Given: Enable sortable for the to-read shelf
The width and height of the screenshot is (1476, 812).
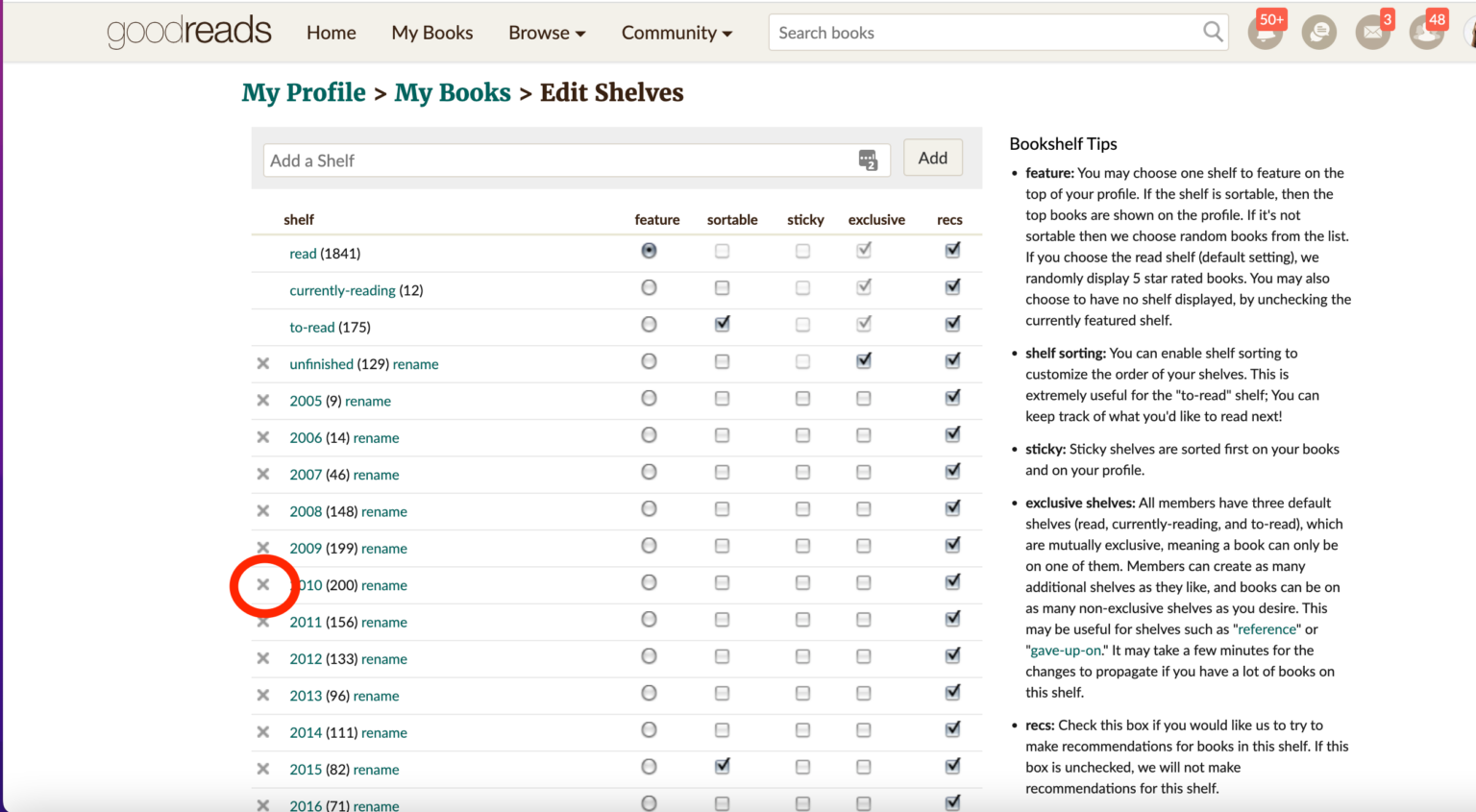Looking at the screenshot, I should tap(722, 324).
